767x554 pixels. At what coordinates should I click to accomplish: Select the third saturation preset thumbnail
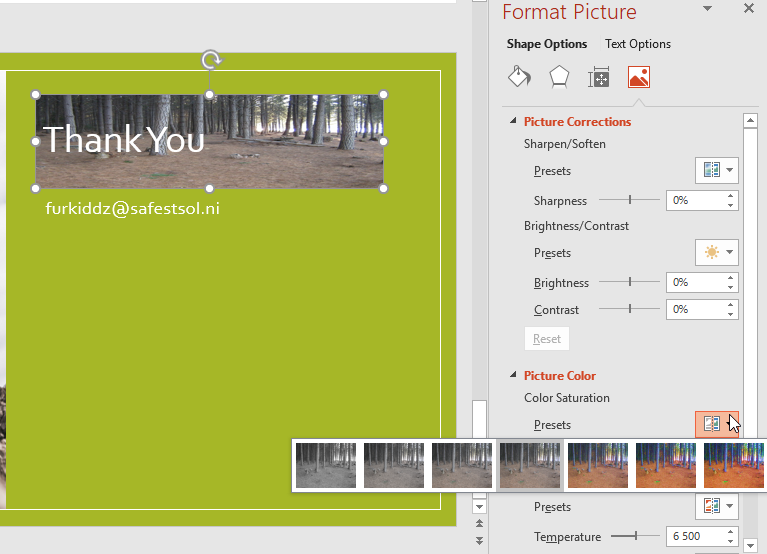(x=462, y=465)
